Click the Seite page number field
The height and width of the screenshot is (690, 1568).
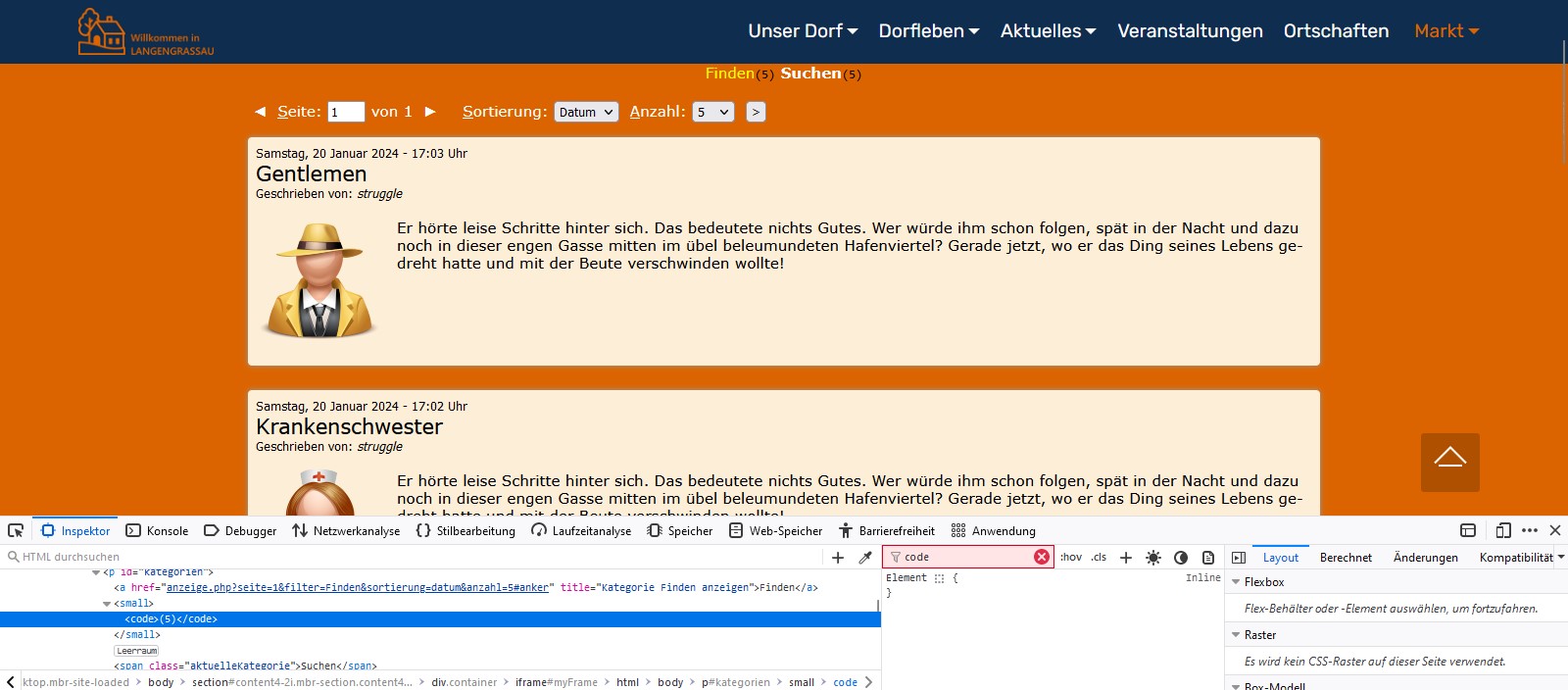click(x=346, y=112)
